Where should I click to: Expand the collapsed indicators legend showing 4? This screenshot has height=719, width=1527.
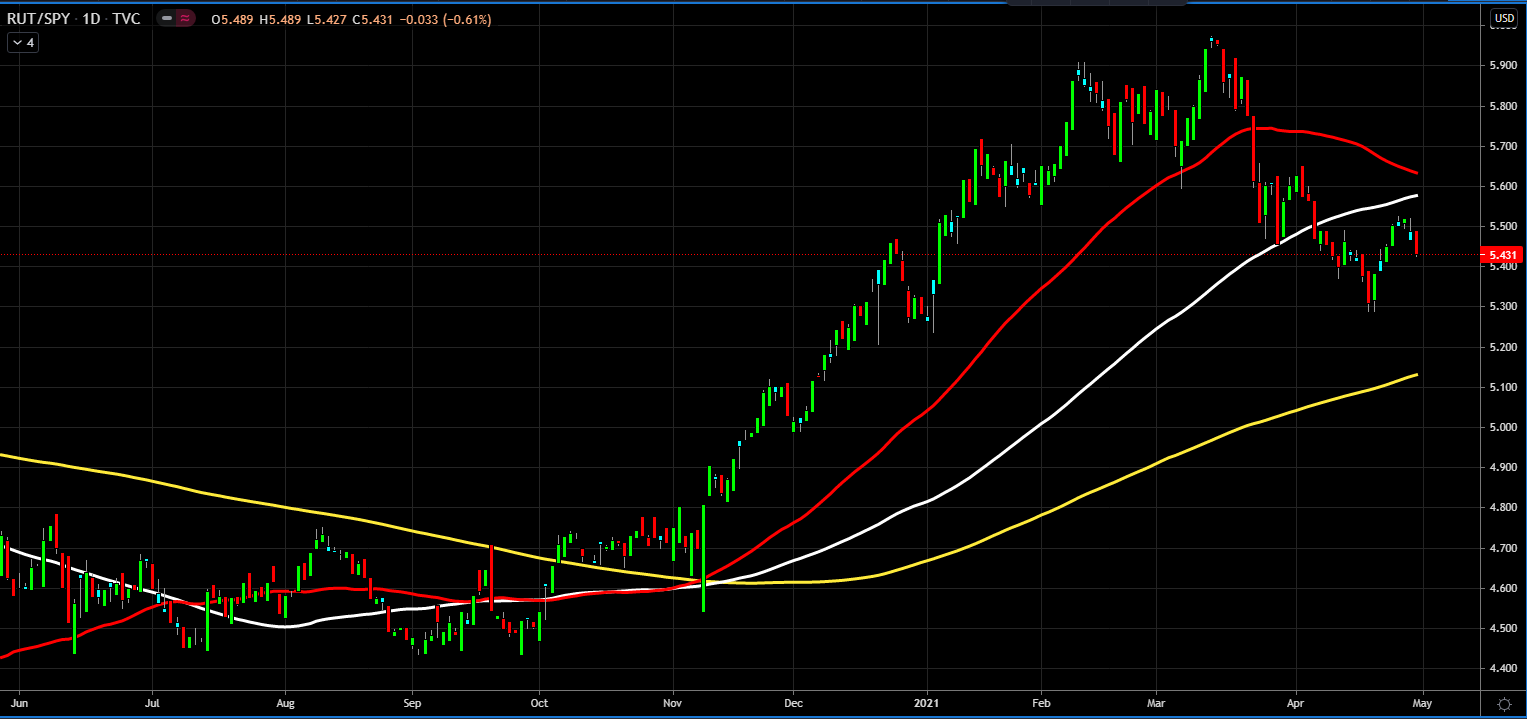(23, 43)
